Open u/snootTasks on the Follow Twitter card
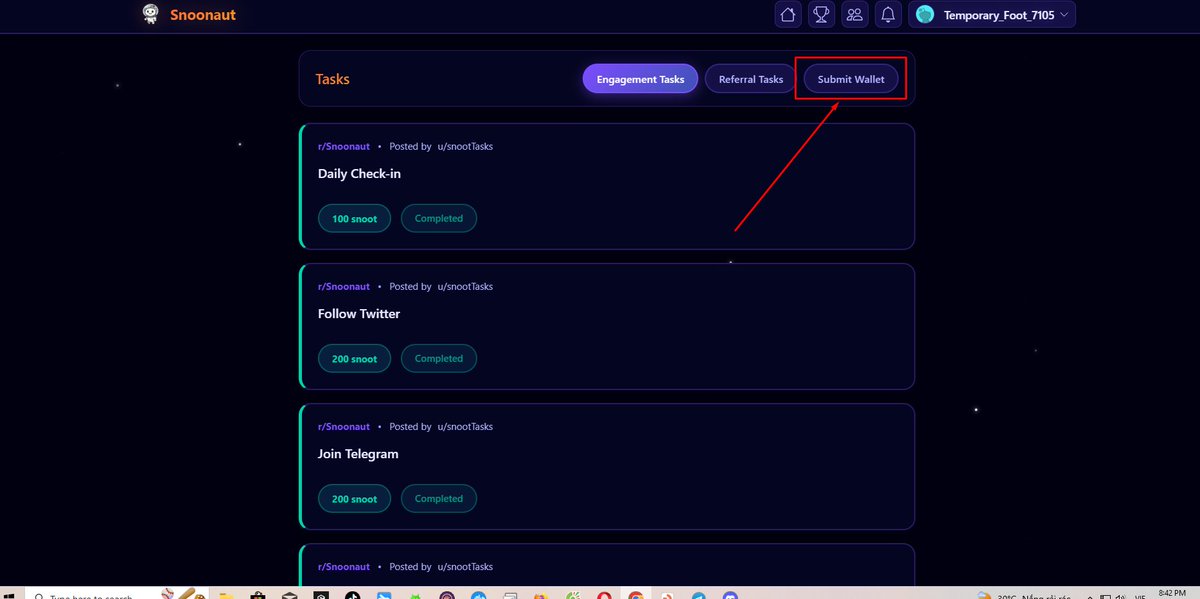Screen dimensions: 1200x599 click(465, 286)
